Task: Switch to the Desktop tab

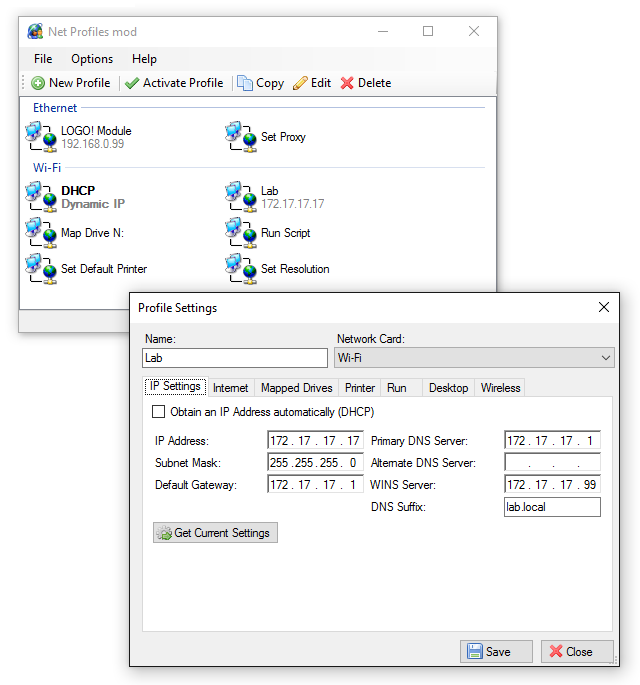Action: (448, 388)
